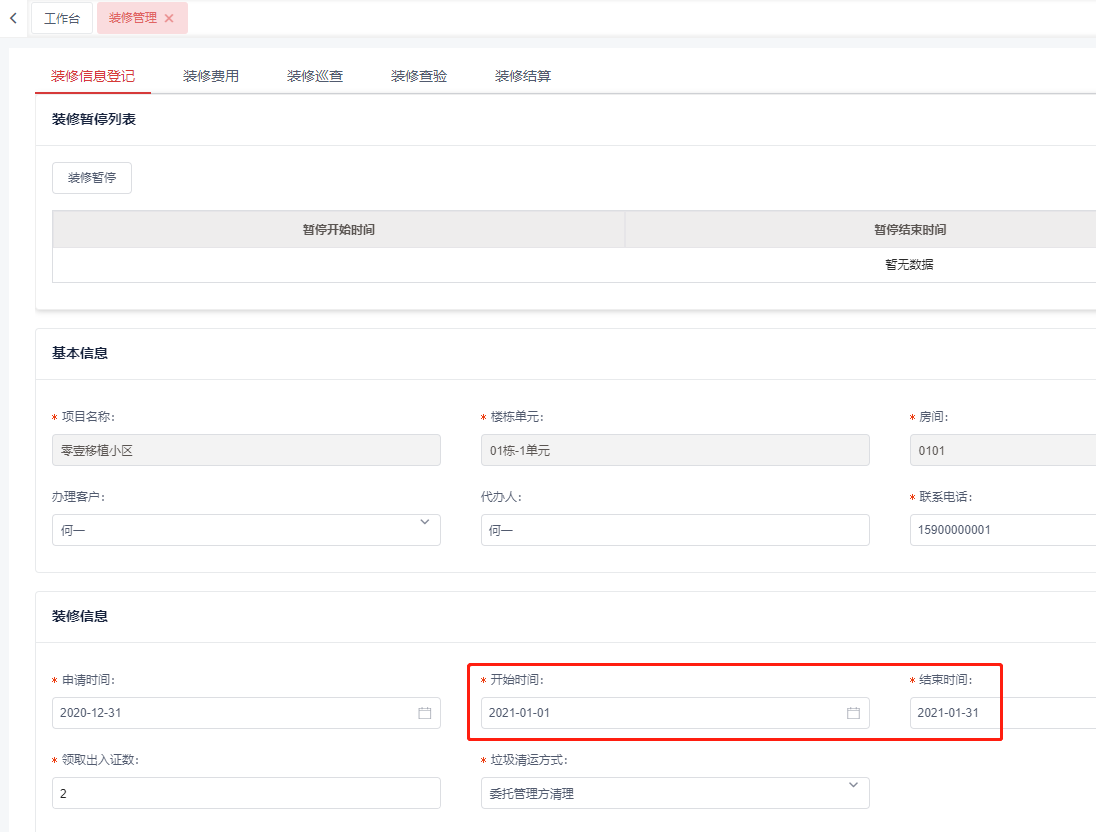
Task: Open the 装修巡查 tab
Action: coord(315,76)
